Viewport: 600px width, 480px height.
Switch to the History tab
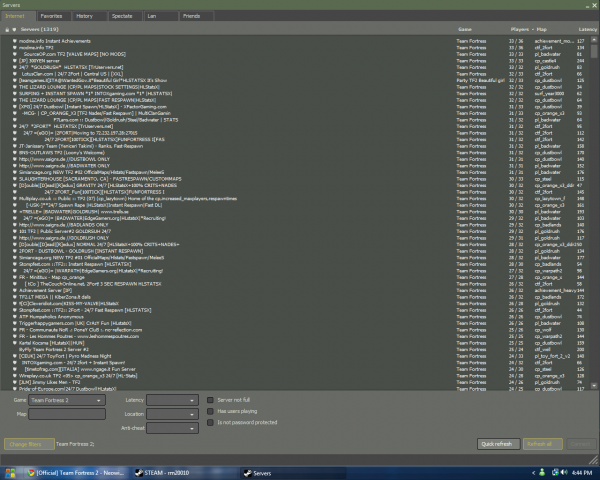point(89,16)
